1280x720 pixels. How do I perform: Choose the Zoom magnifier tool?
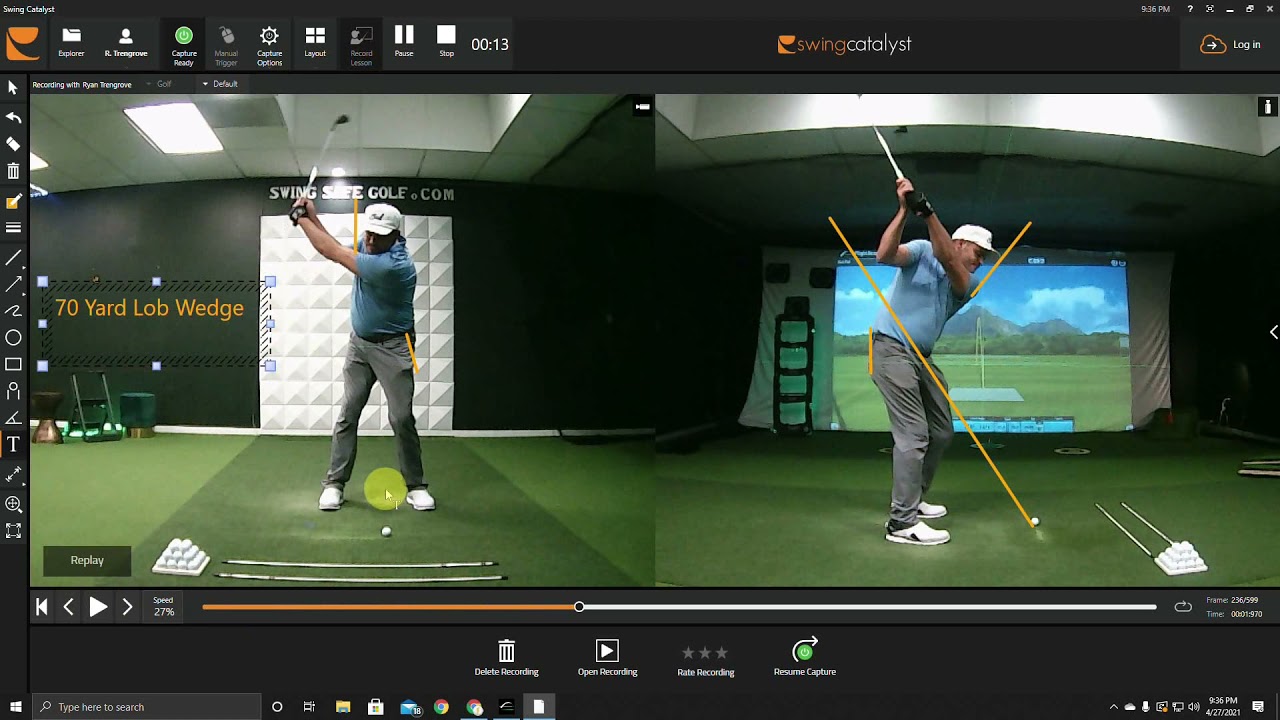coord(13,505)
